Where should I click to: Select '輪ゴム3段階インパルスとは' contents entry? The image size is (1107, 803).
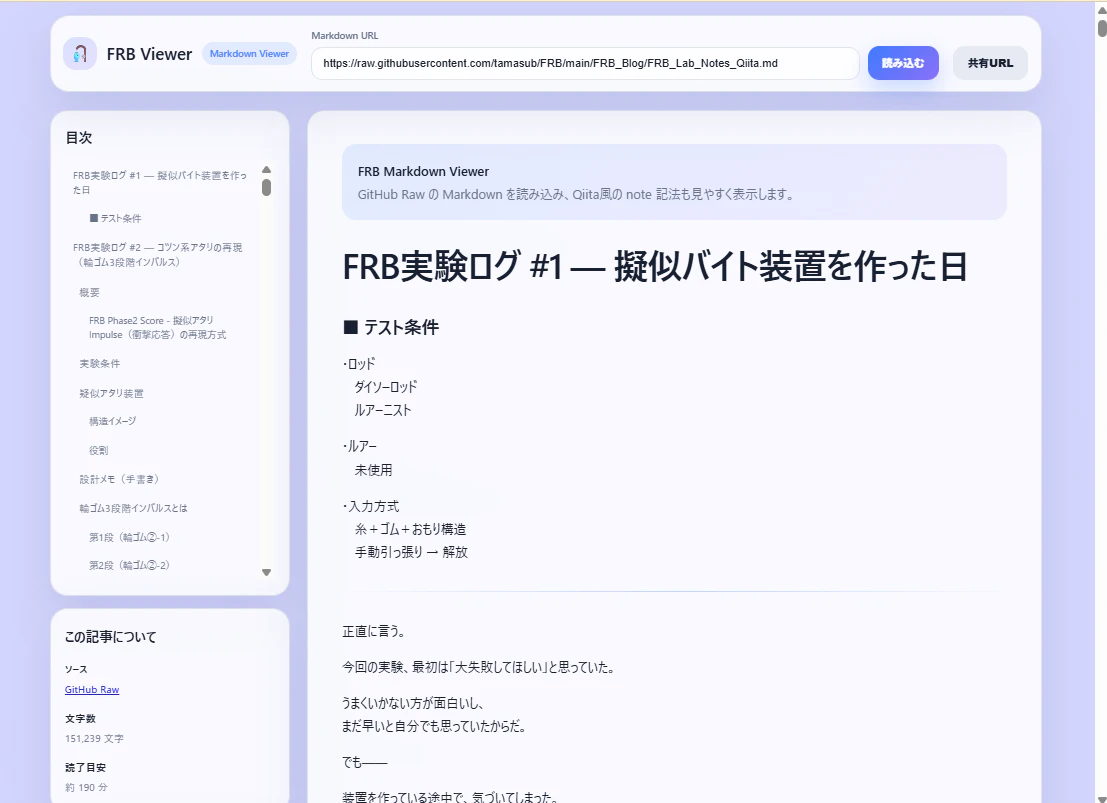click(133, 508)
